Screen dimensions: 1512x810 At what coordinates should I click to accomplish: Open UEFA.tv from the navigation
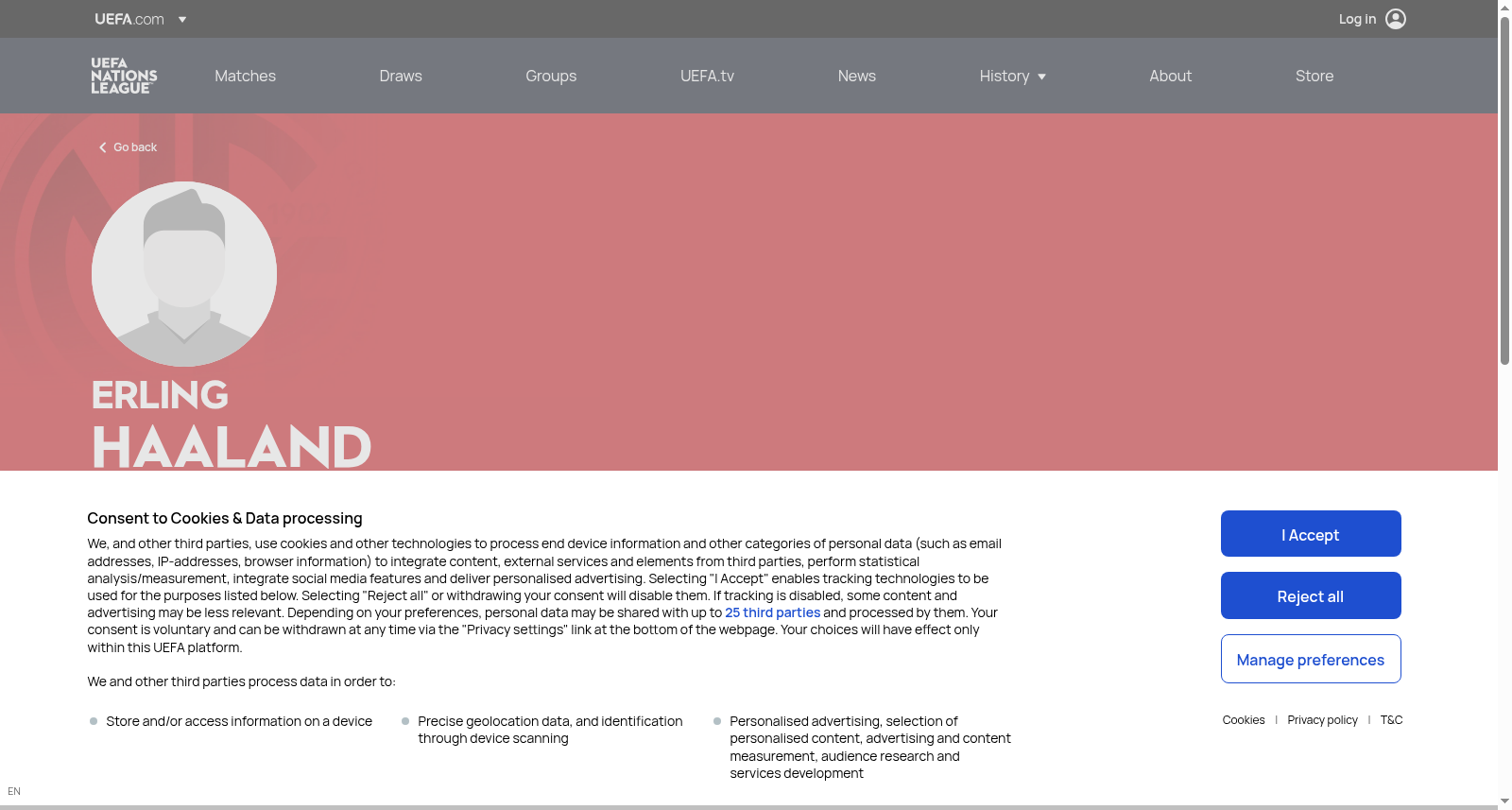pos(707,76)
